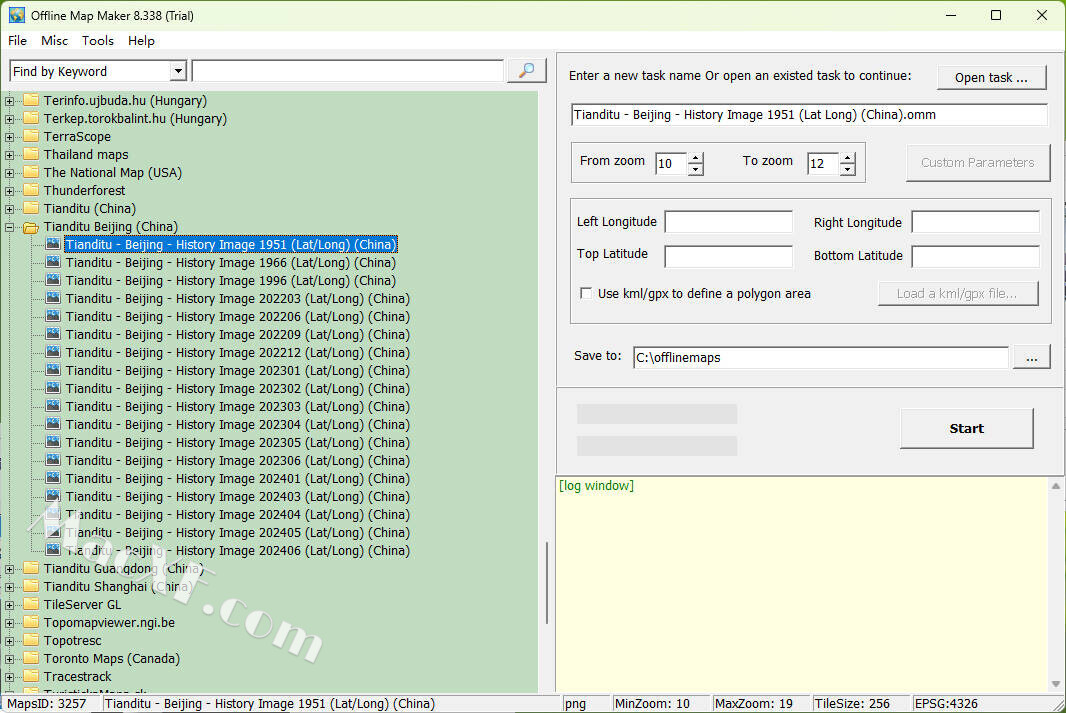Click the Offline Map Maker app icon in title bar
The image size is (1066, 713).
(x=16, y=15)
